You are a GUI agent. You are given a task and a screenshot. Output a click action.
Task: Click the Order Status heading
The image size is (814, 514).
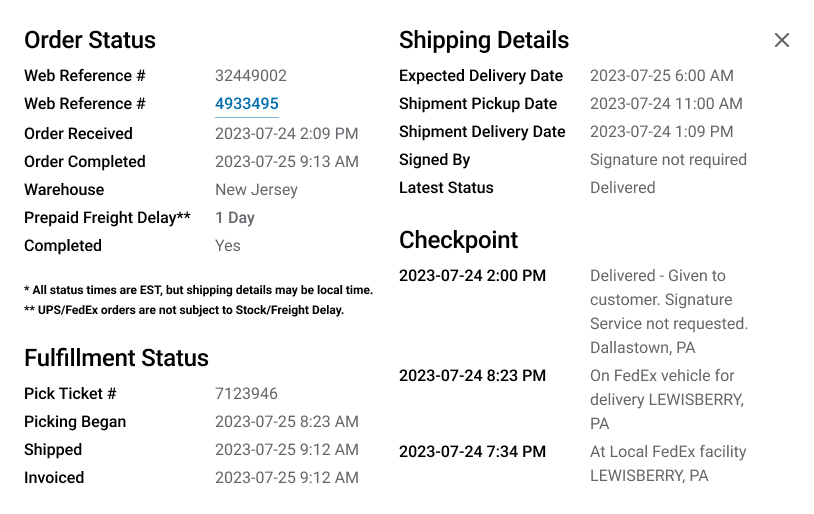point(90,40)
